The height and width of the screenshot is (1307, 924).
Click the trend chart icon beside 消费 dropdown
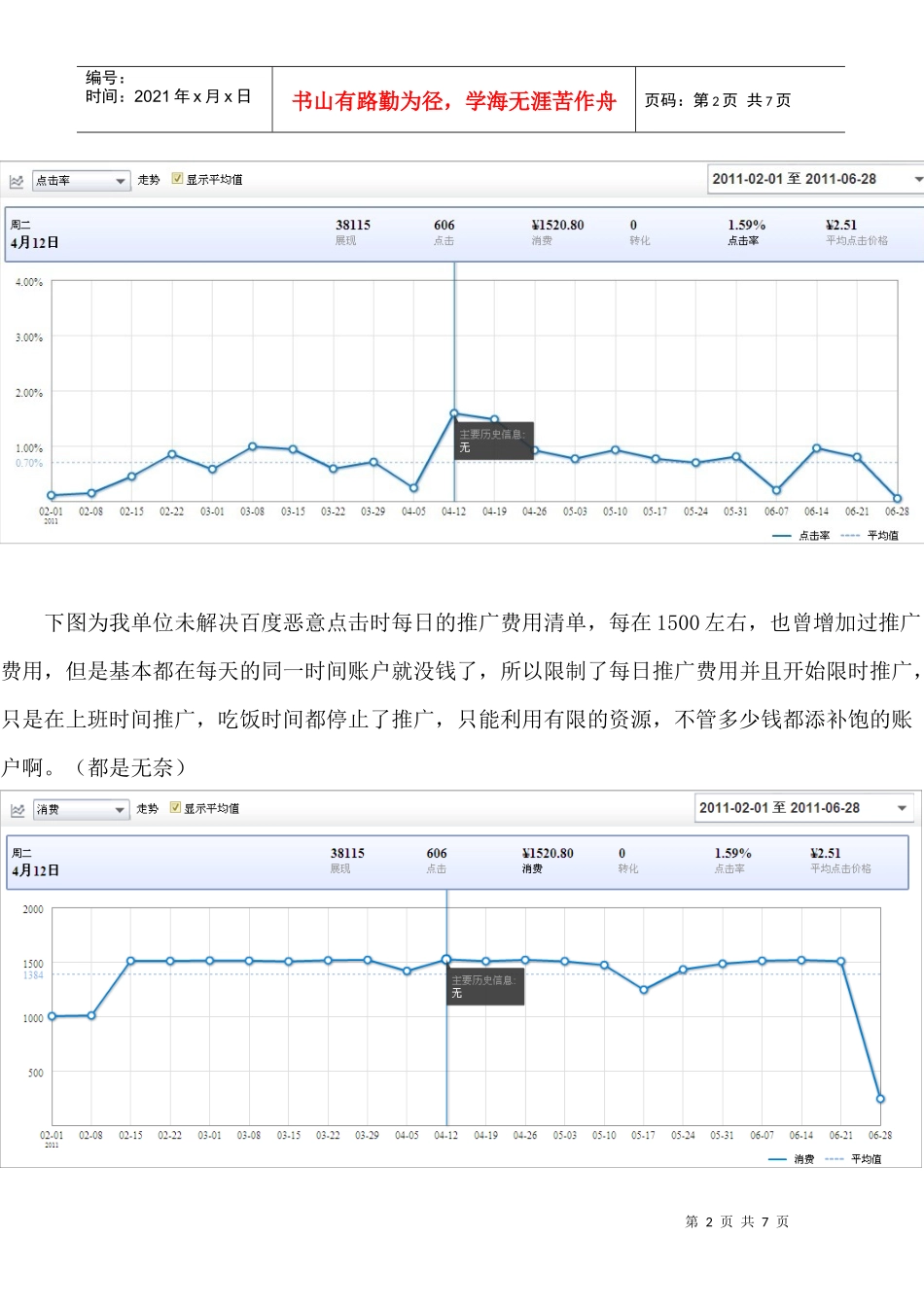[18, 810]
